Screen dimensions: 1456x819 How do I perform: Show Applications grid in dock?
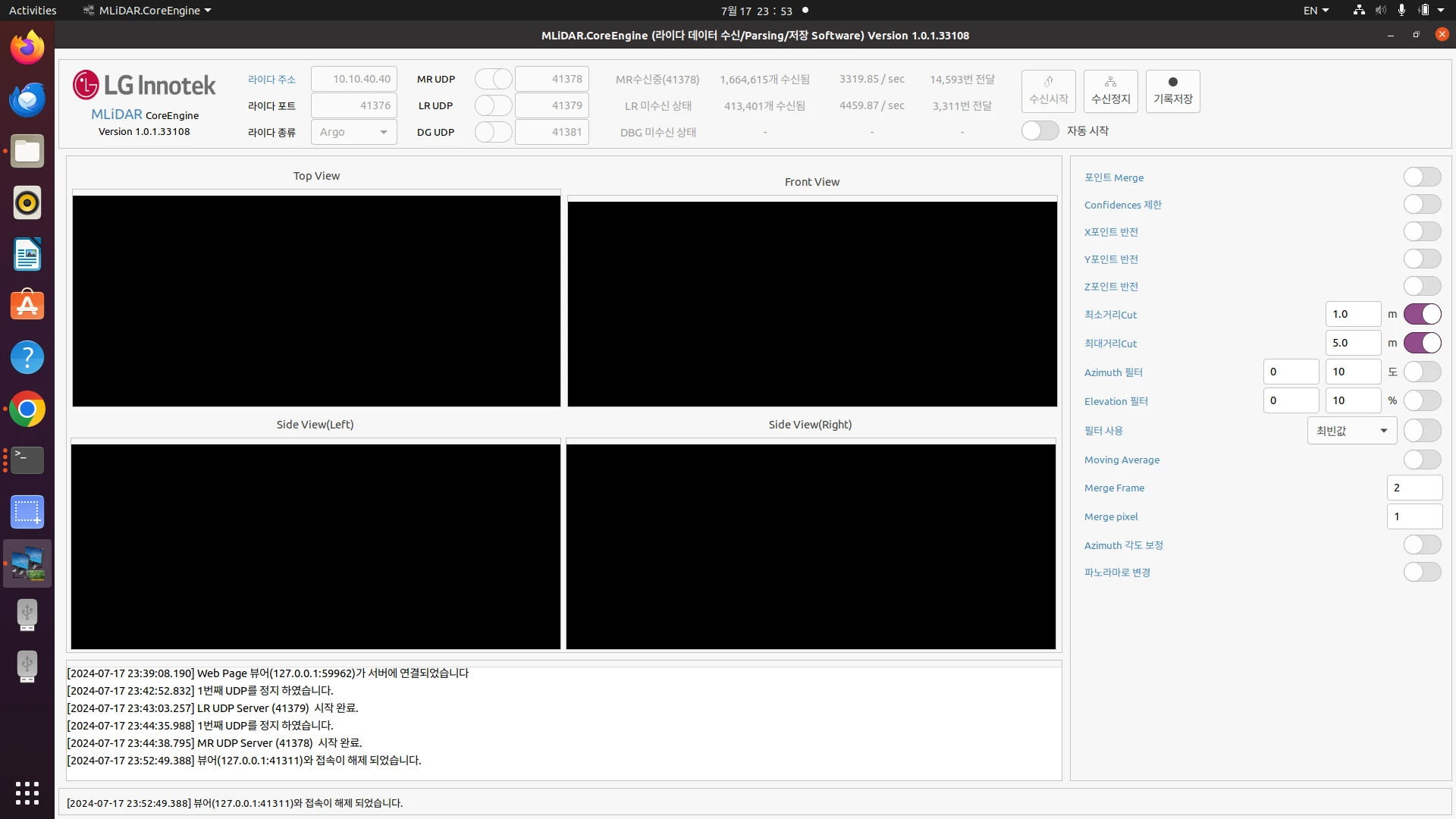click(x=27, y=793)
